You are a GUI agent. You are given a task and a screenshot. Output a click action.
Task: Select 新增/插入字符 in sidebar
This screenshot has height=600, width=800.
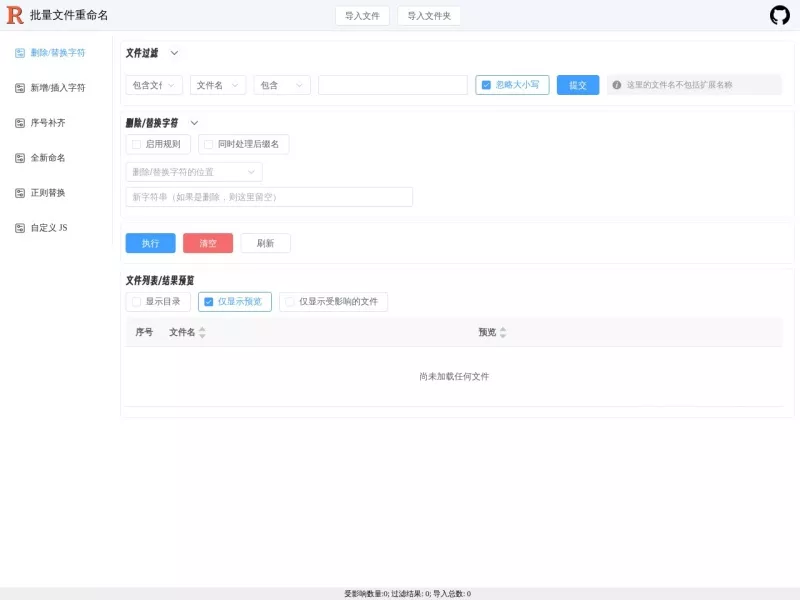58,88
